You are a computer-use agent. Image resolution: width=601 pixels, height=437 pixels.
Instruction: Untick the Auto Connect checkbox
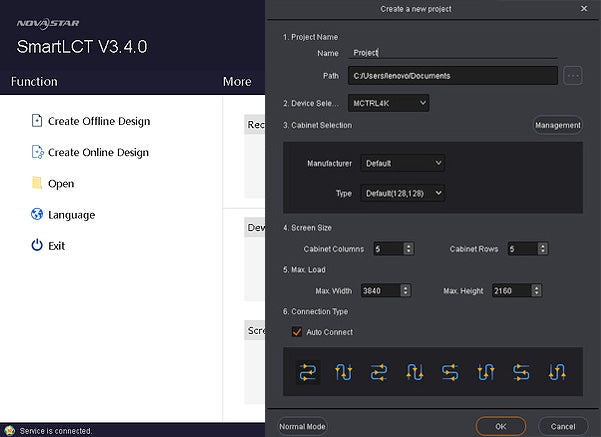pos(297,332)
